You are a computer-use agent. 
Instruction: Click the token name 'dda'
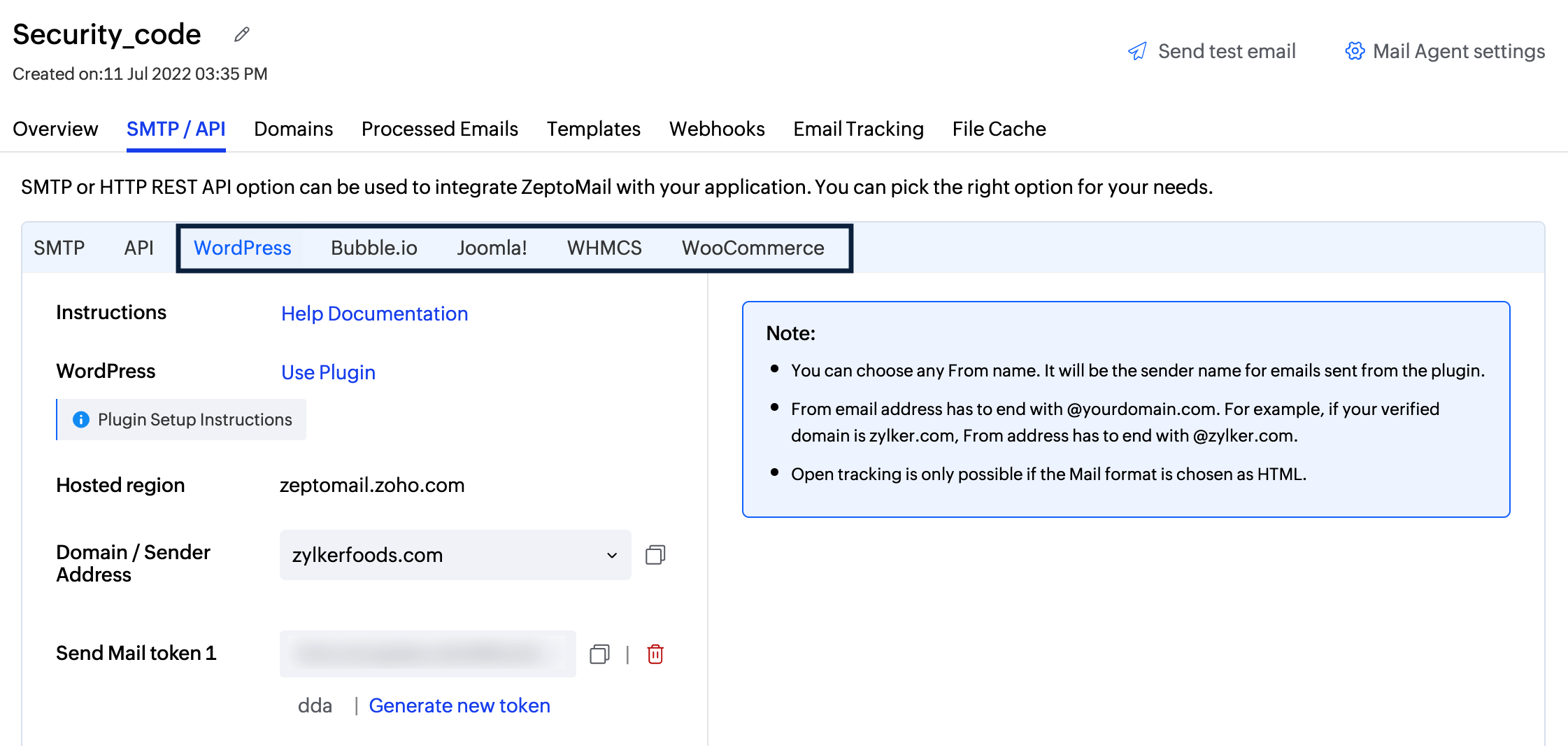click(x=315, y=705)
